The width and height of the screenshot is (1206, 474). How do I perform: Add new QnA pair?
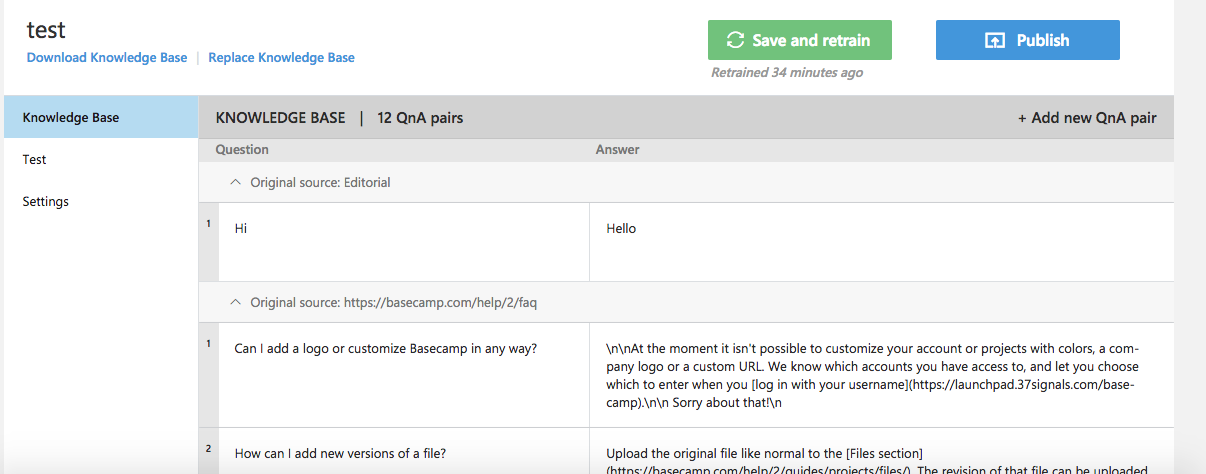[1087, 118]
